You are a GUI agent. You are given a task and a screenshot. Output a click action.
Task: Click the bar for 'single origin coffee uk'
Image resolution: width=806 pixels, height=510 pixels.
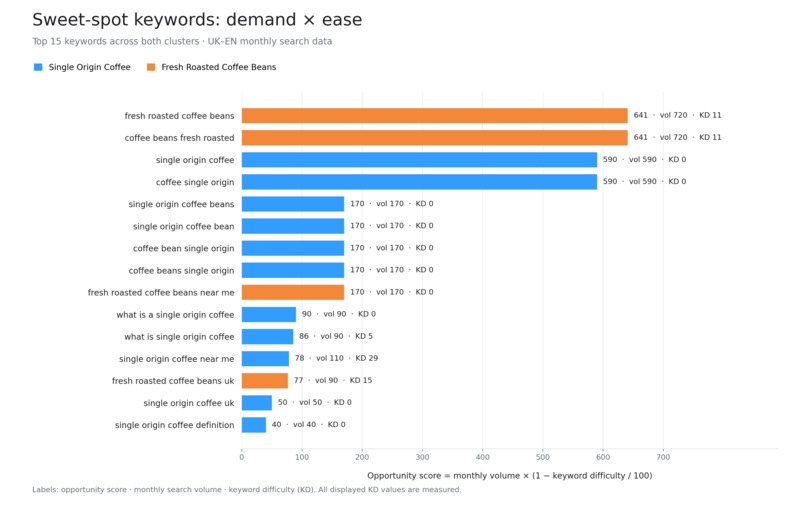pos(257,403)
